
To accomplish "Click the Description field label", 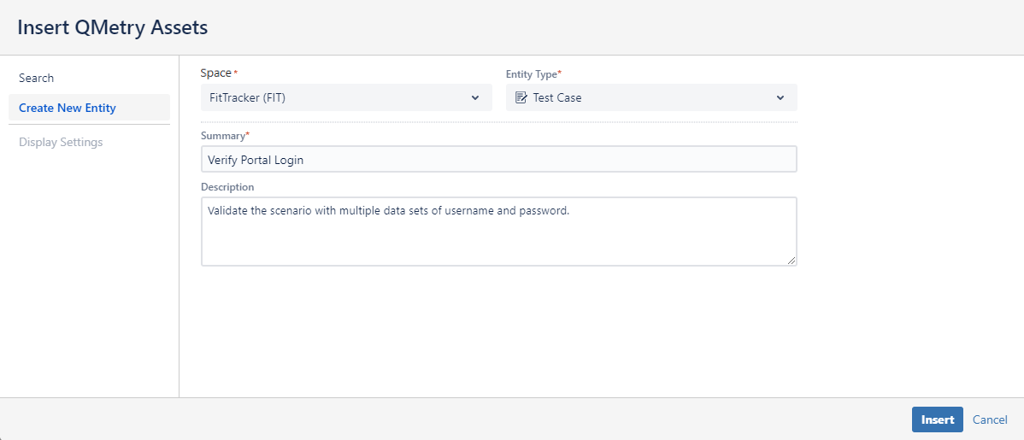I will click(x=227, y=187).
